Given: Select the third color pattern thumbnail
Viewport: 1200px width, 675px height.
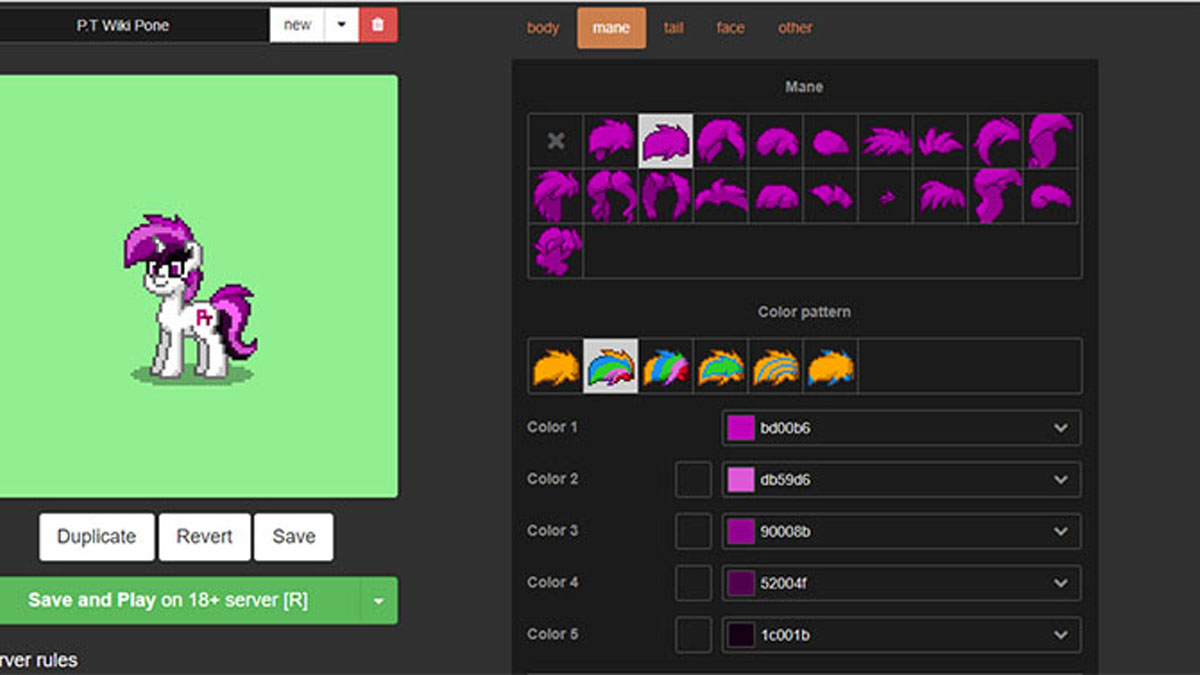Looking at the screenshot, I should point(666,367).
